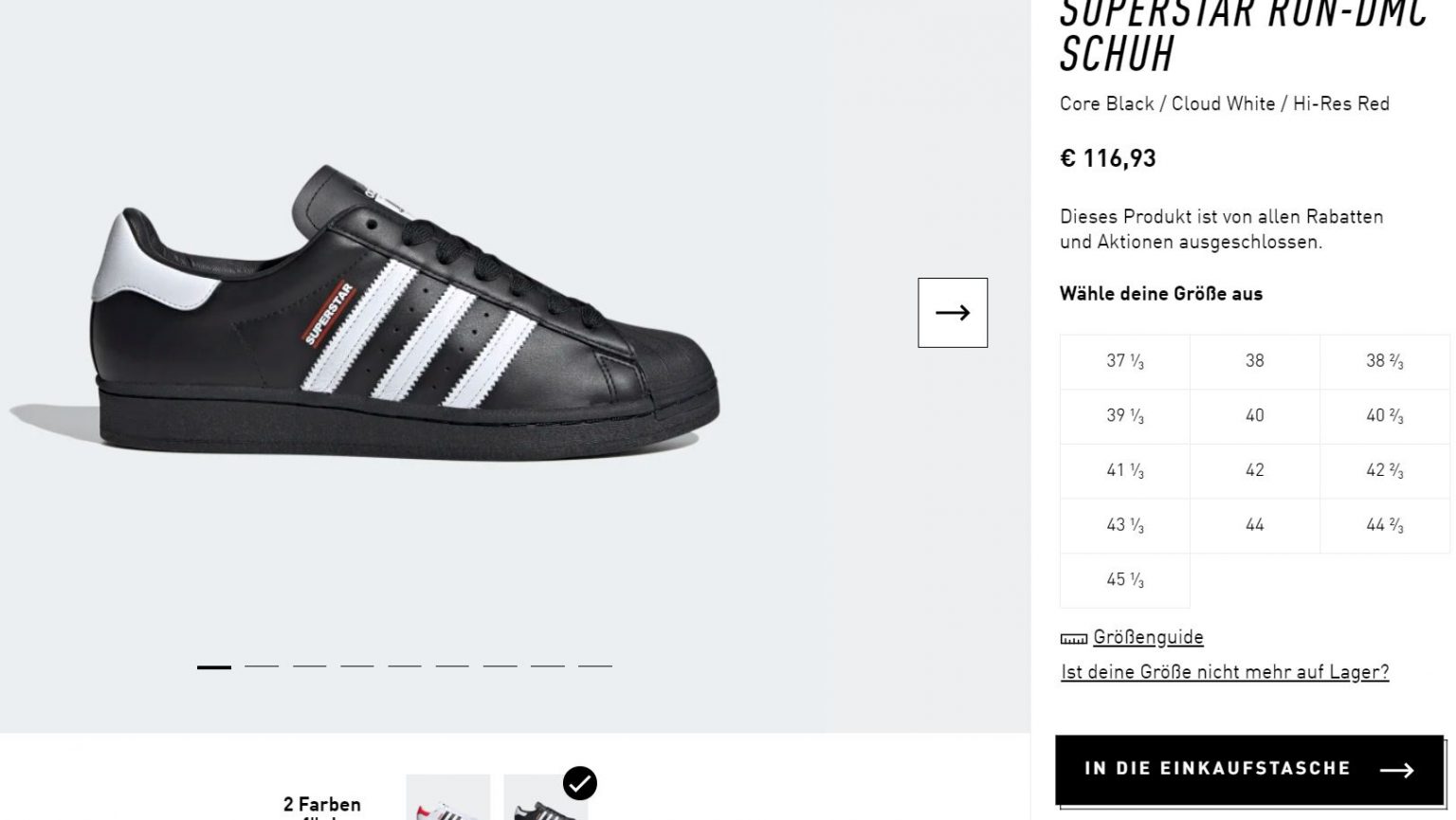Choose size 38 2/3
The image size is (1456, 820).
pos(1384,361)
